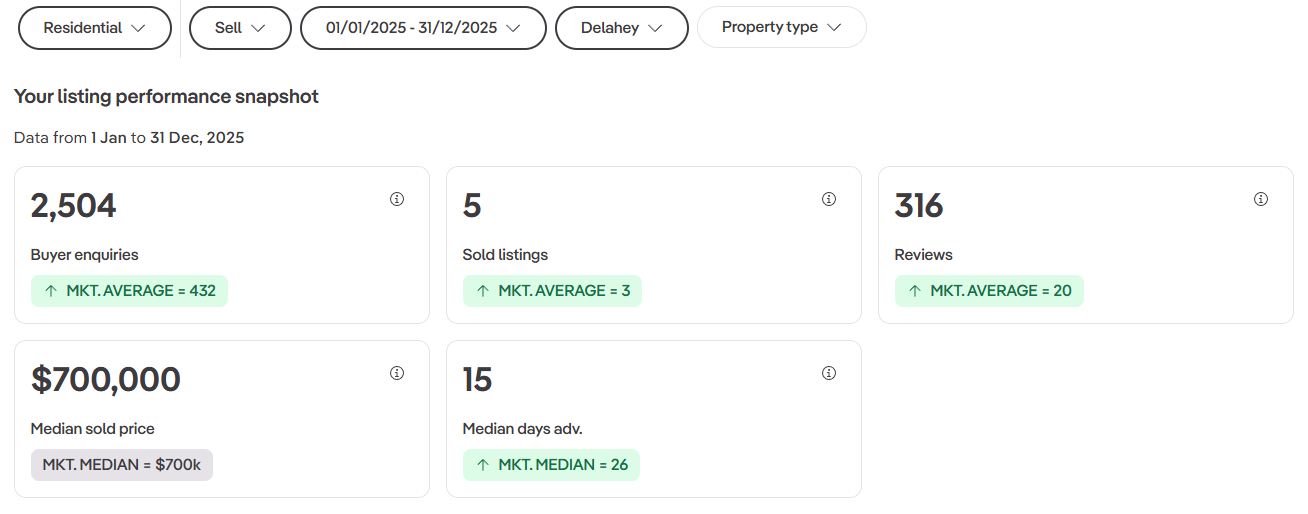Click the MKT. MEDIAN = 26 badge

point(551,465)
